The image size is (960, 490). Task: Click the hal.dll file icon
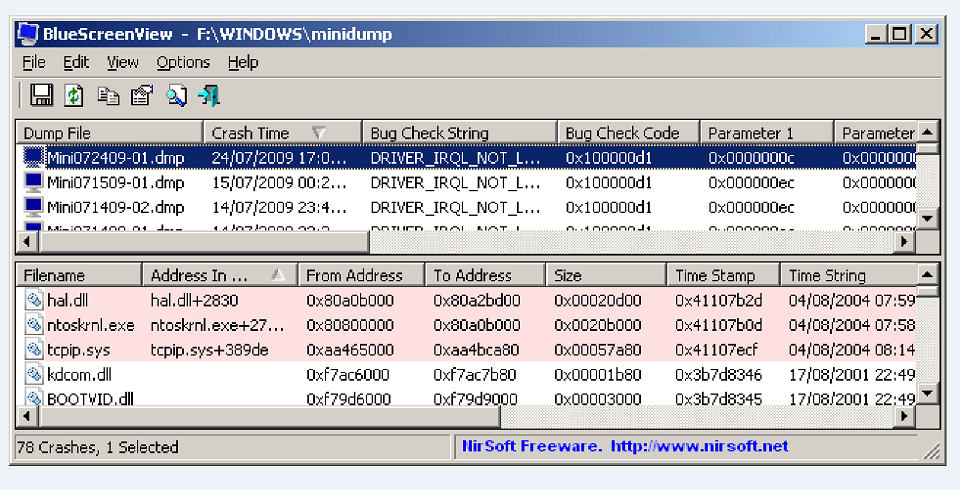tap(34, 300)
